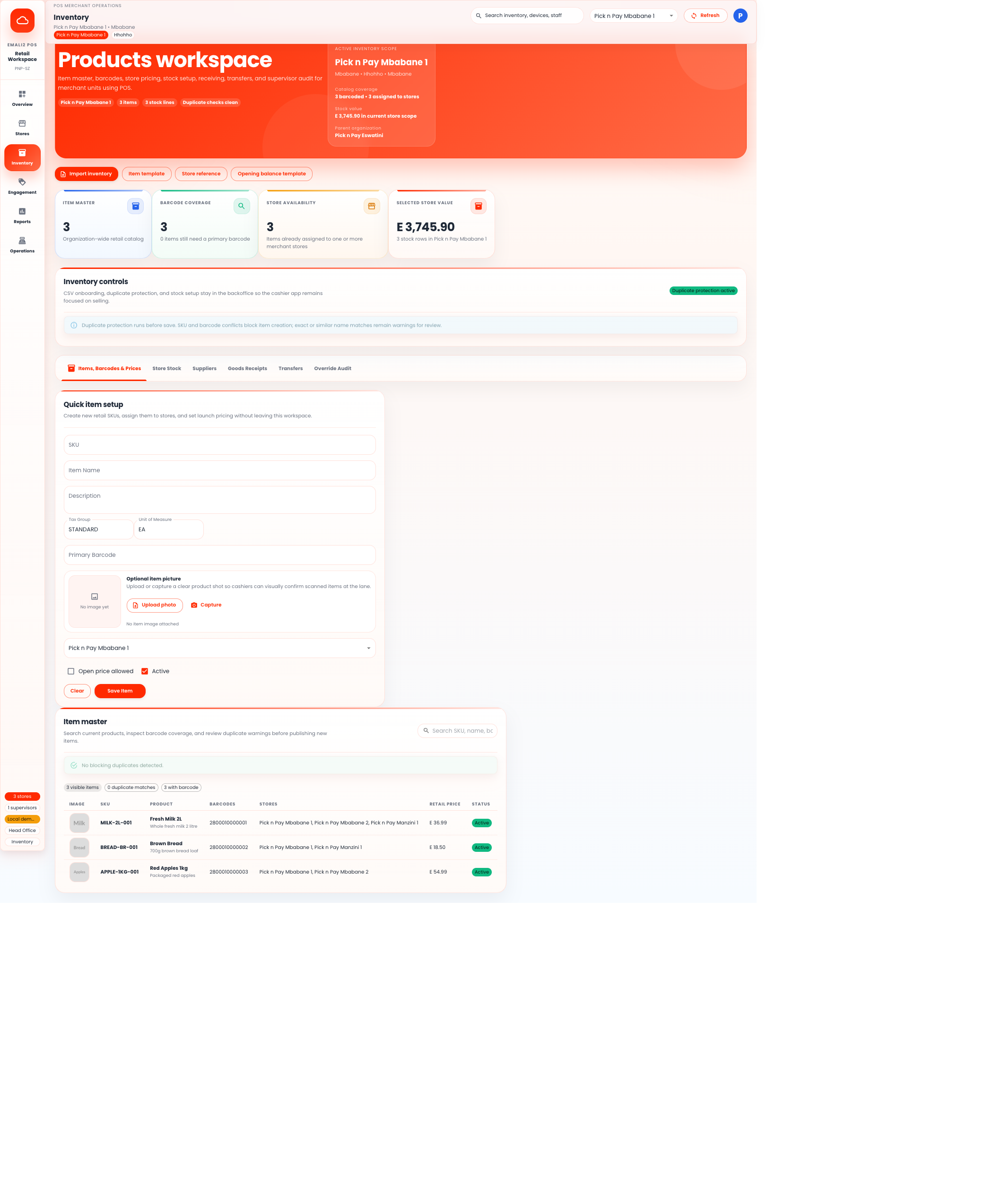Click the Upload photo button
Screen dimensions: 1002x1204
pyautogui.click(x=155, y=606)
